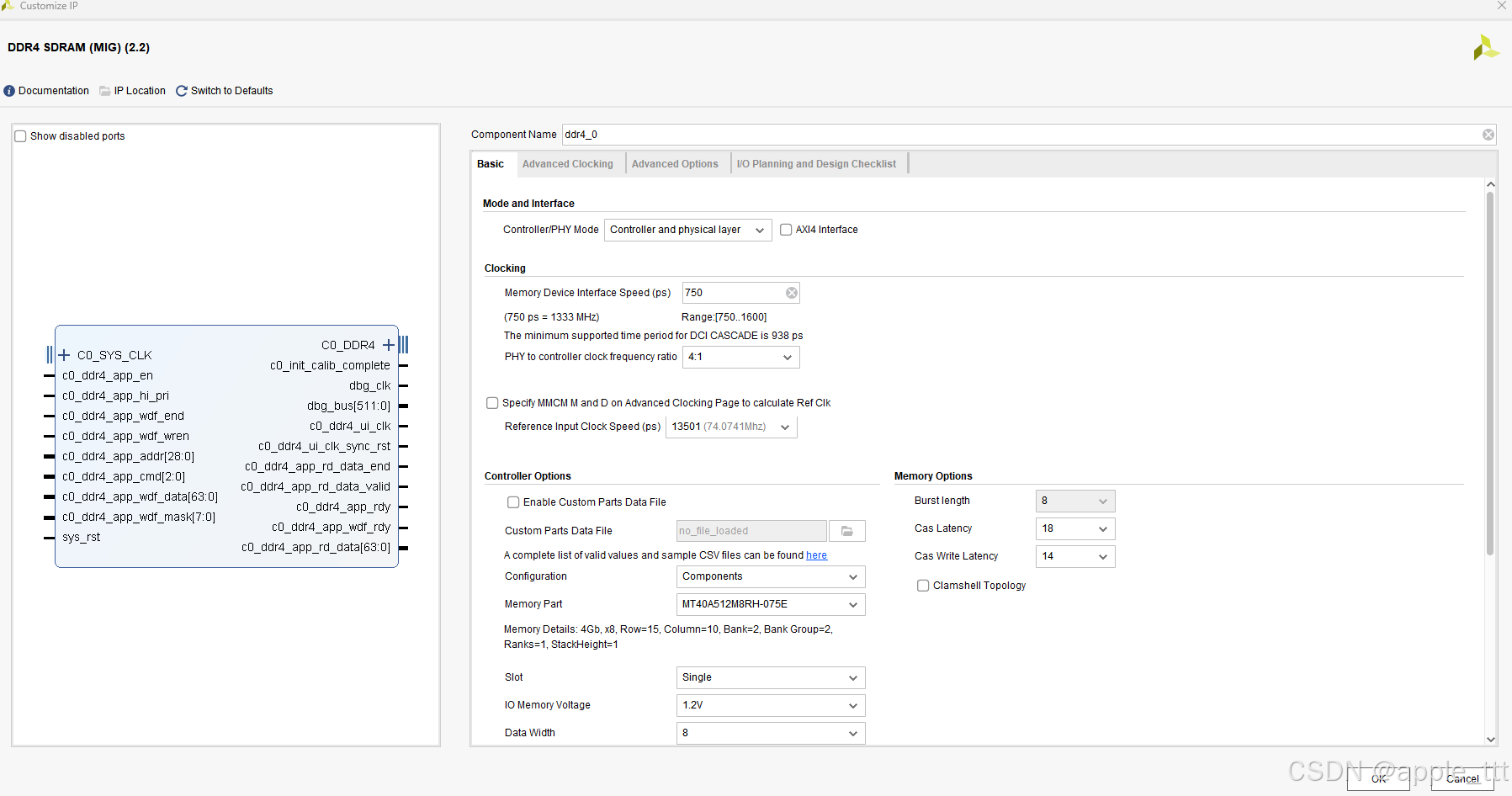Click the IP Location folder icon

click(105, 91)
